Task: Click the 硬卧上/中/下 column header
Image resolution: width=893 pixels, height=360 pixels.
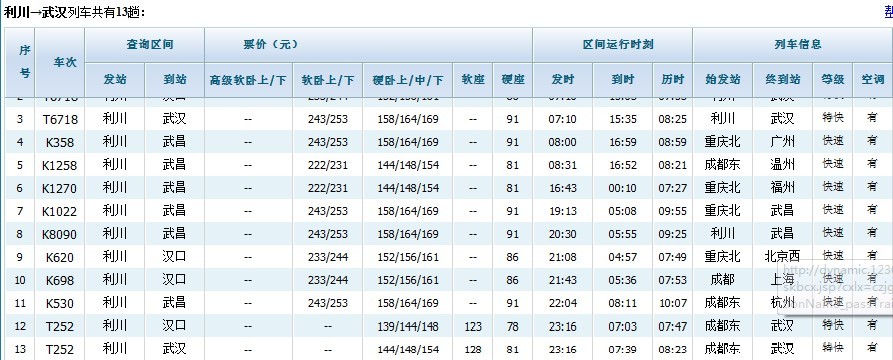Action: [408, 80]
